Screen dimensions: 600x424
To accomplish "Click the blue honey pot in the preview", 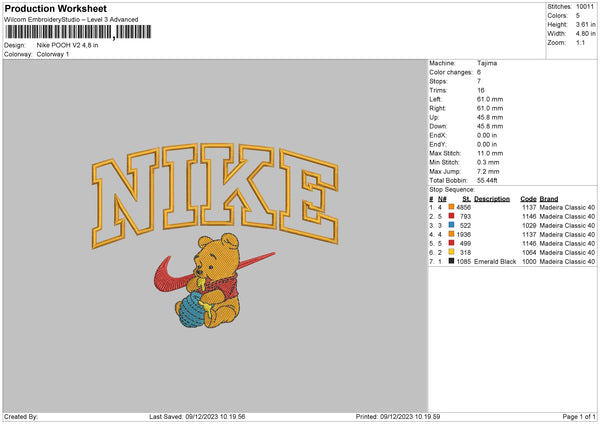I will 192,311.
